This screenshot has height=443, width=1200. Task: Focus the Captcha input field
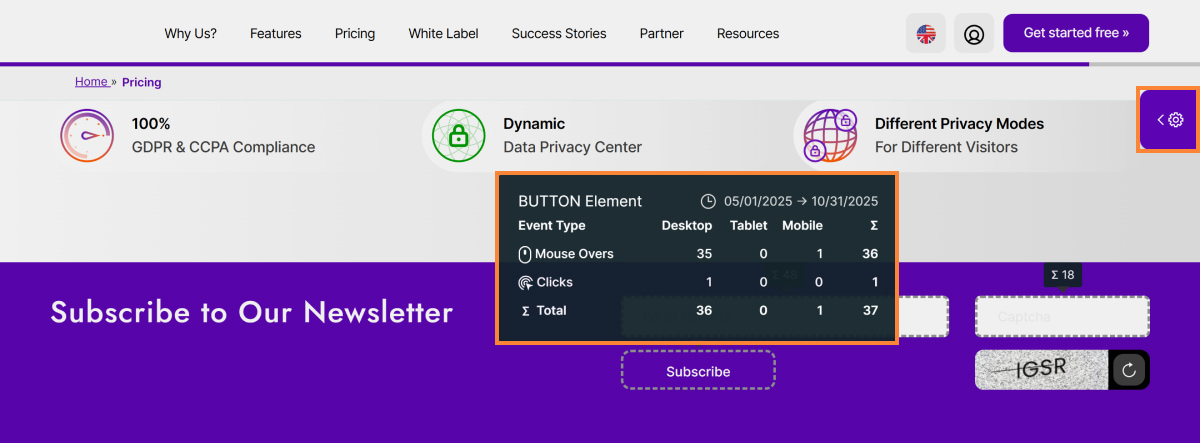tap(1062, 316)
